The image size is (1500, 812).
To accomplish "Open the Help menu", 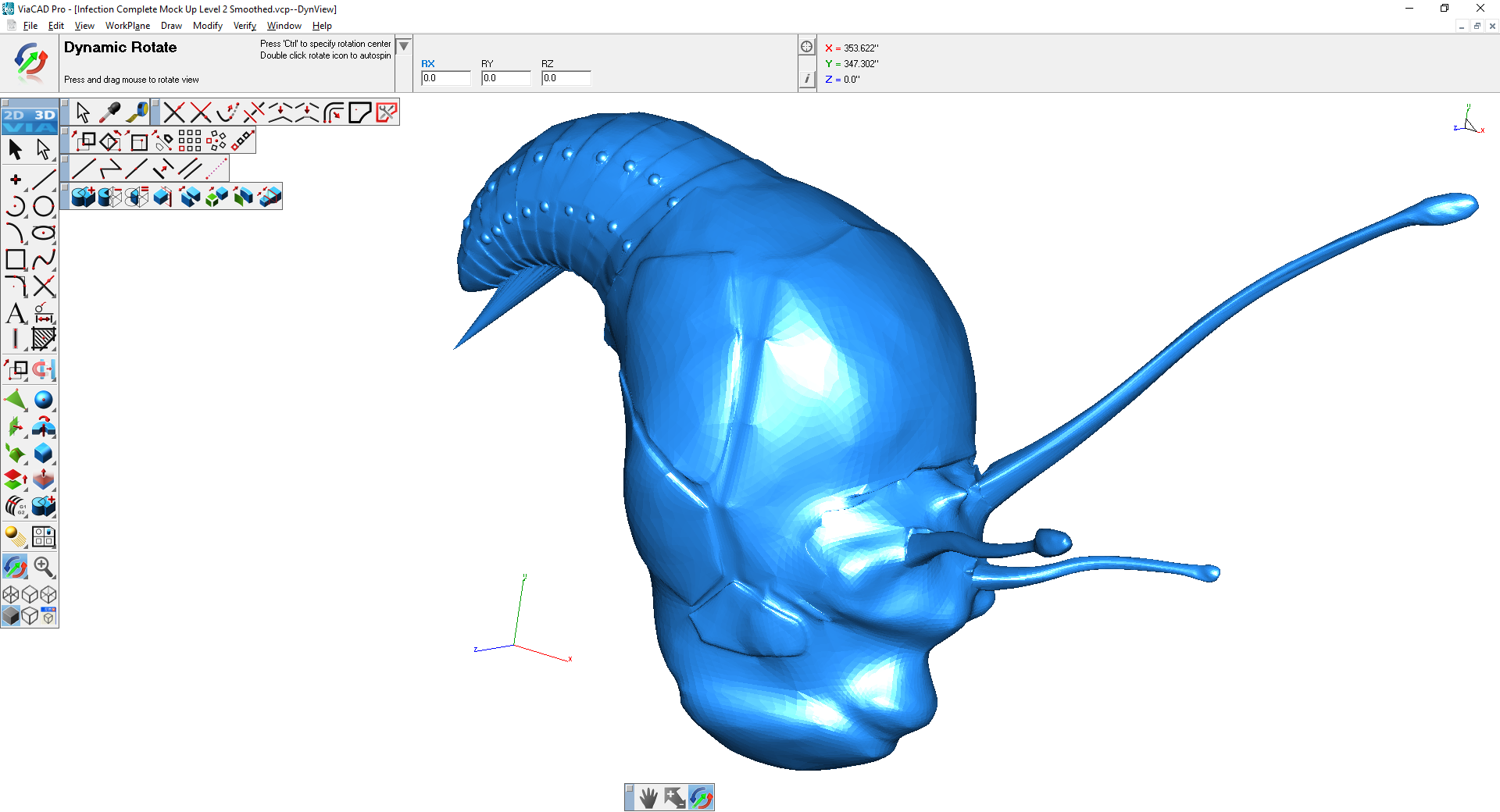I will point(322,26).
